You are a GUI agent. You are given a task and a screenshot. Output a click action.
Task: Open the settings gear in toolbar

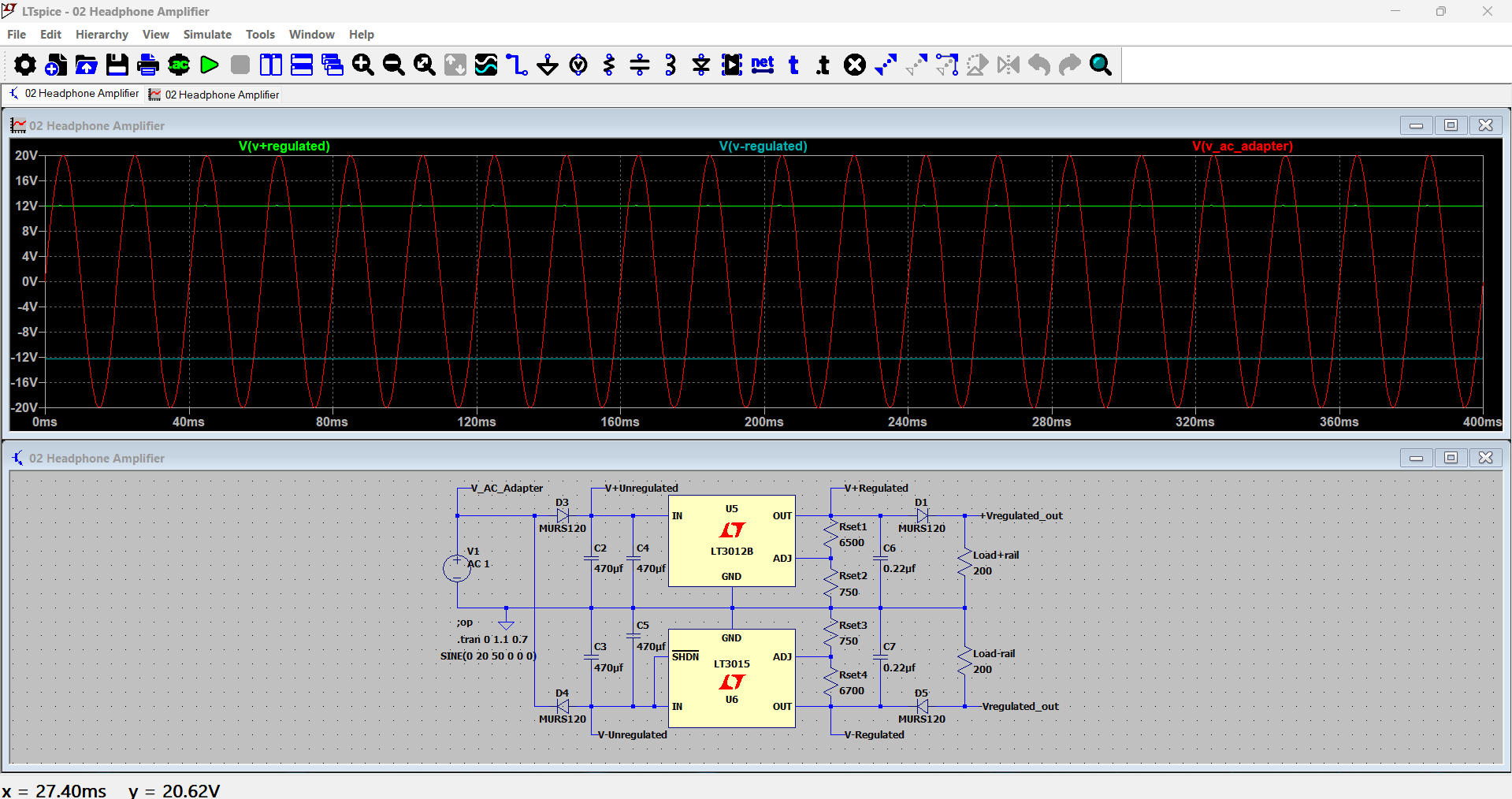point(24,65)
